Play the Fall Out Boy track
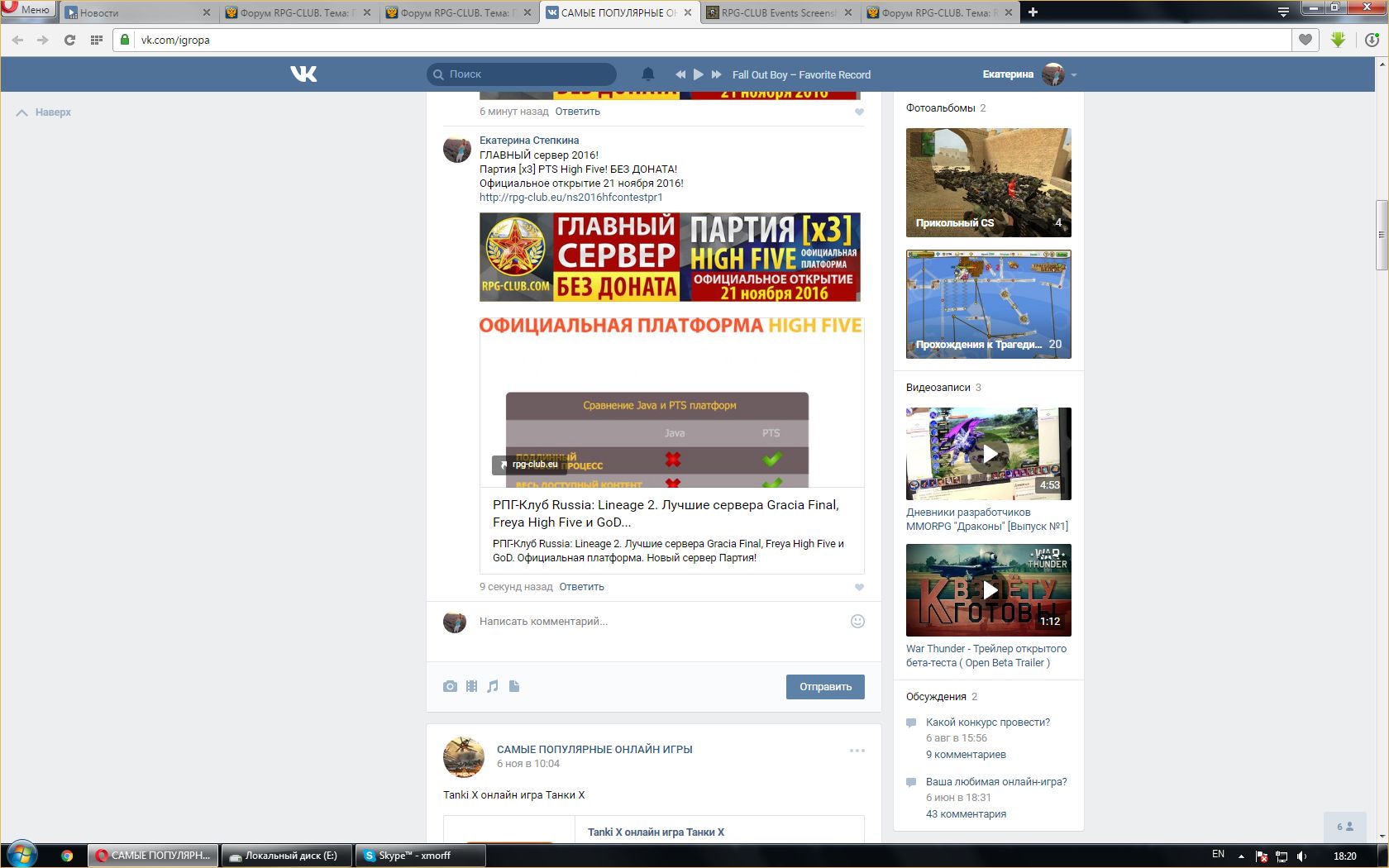Screen dimensions: 1389x868 coord(699,74)
